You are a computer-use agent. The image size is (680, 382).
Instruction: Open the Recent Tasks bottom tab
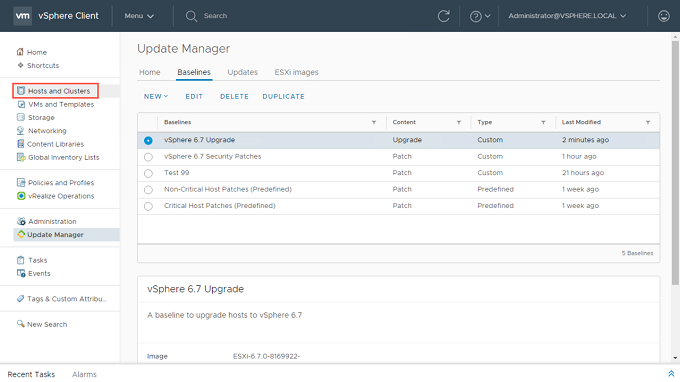pos(31,374)
